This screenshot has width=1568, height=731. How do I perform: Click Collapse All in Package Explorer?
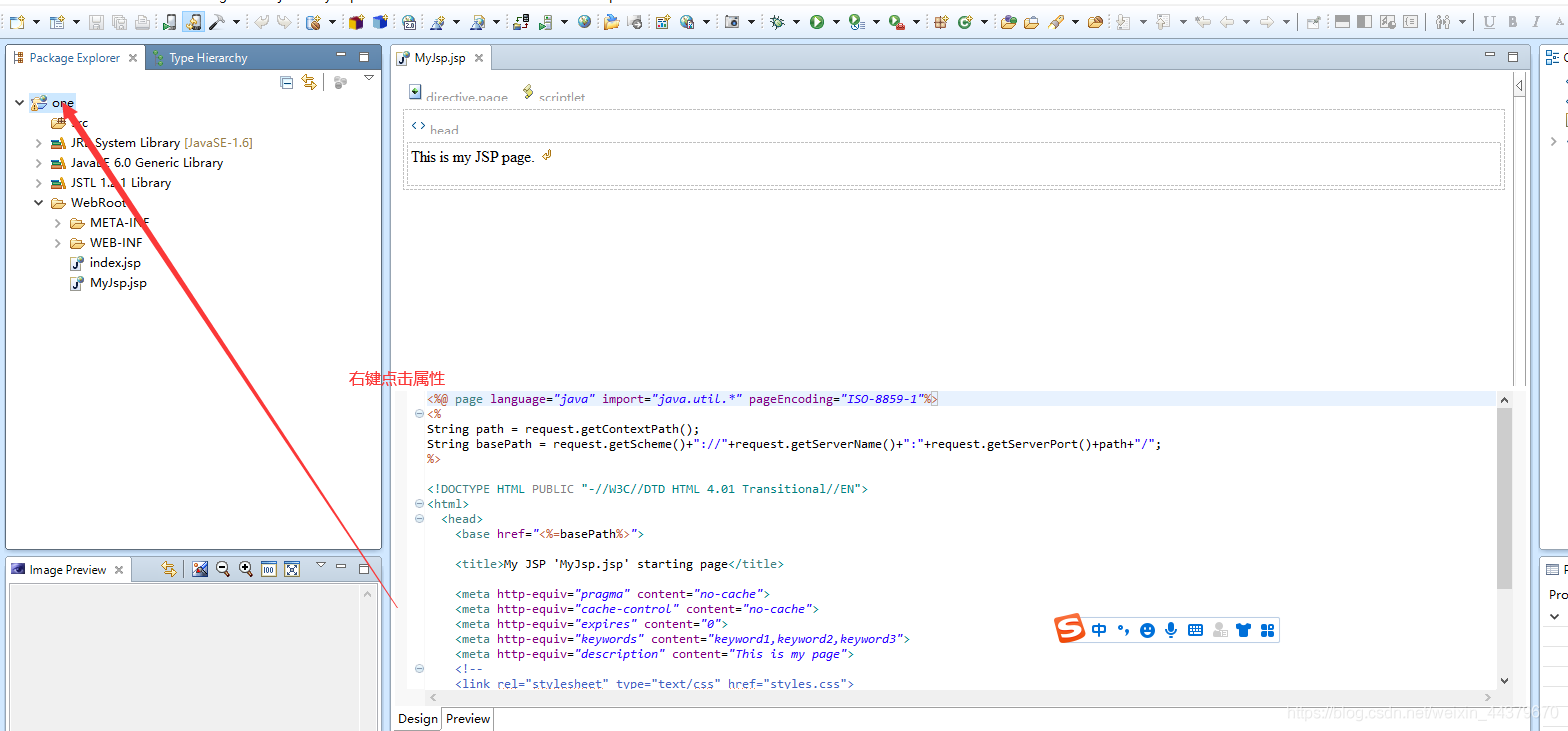(x=287, y=82)
